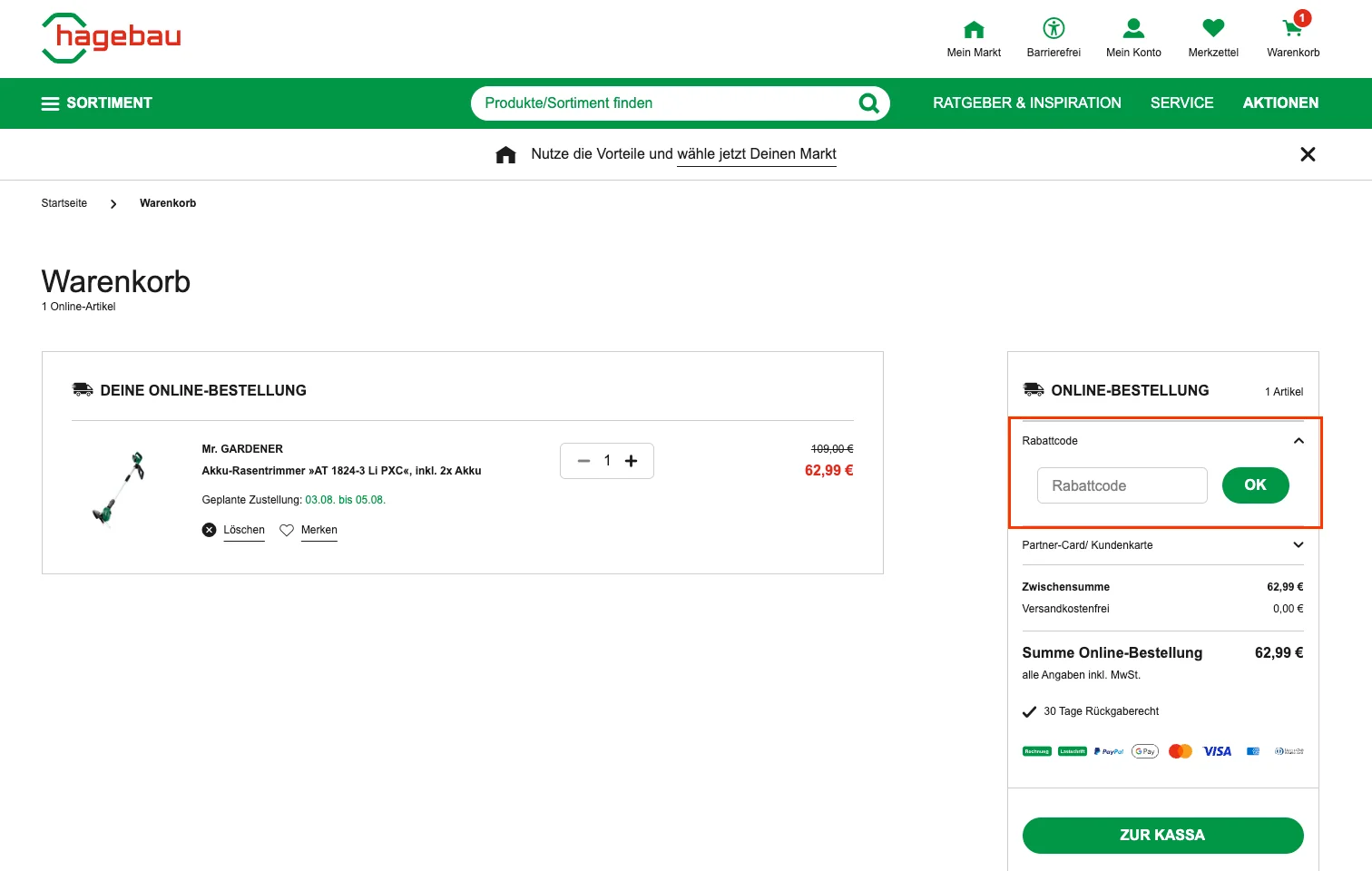Open Service menu
This screenshot has width=1372, height=871.
click(1181, 103)
